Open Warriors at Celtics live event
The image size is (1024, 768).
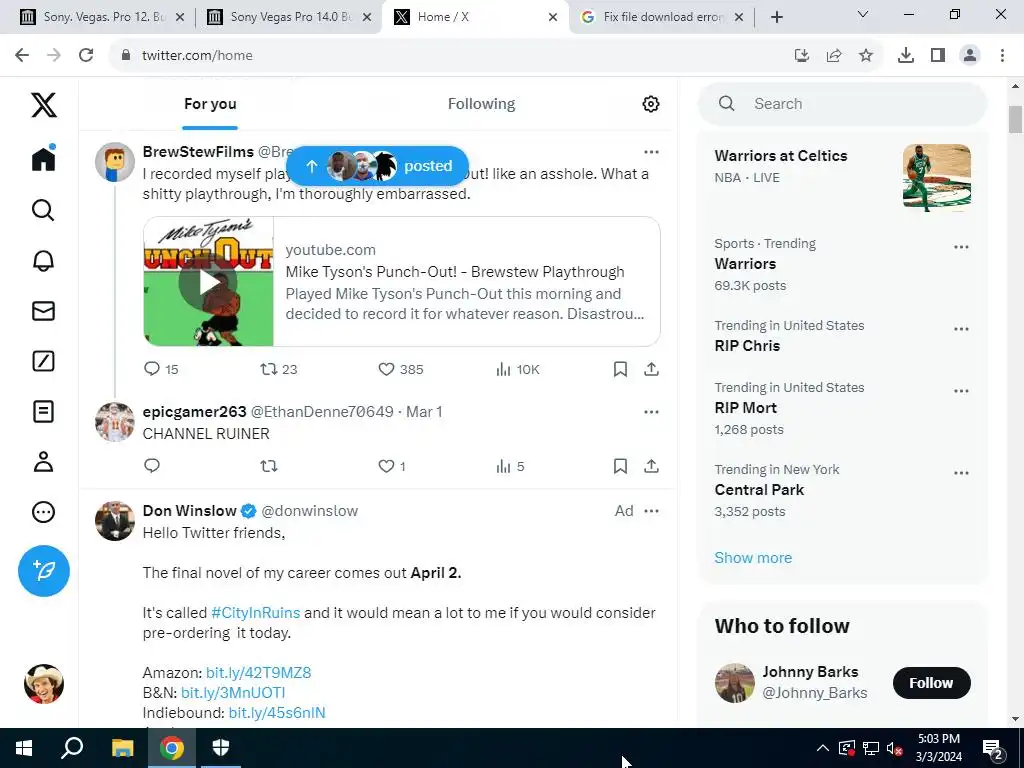coord(842,176)
